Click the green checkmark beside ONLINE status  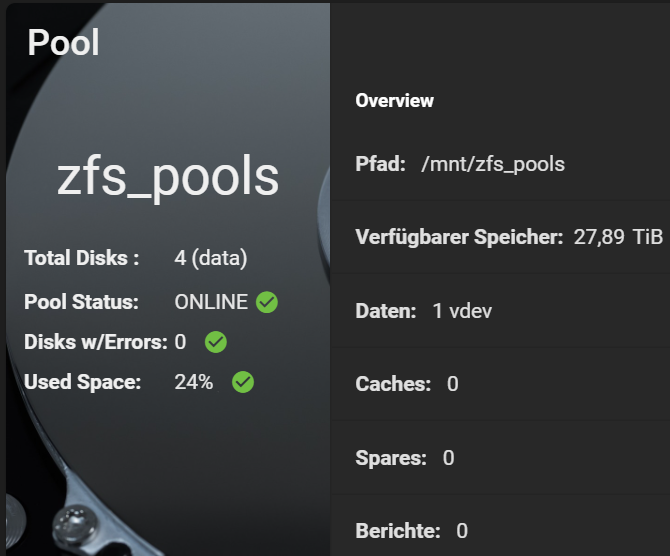click(x=267, y=302)
